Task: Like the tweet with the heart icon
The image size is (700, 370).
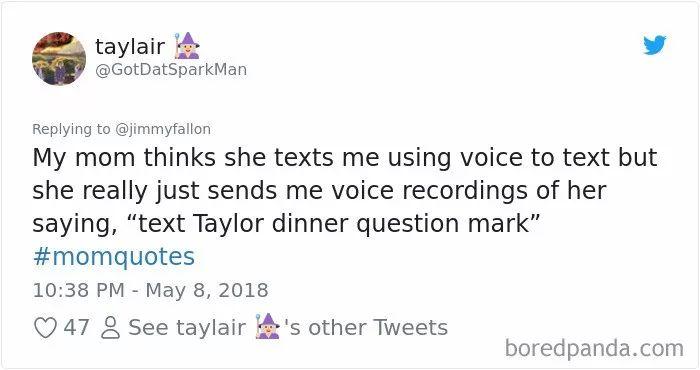Action: pyautogui.click(x=46, y=328)
